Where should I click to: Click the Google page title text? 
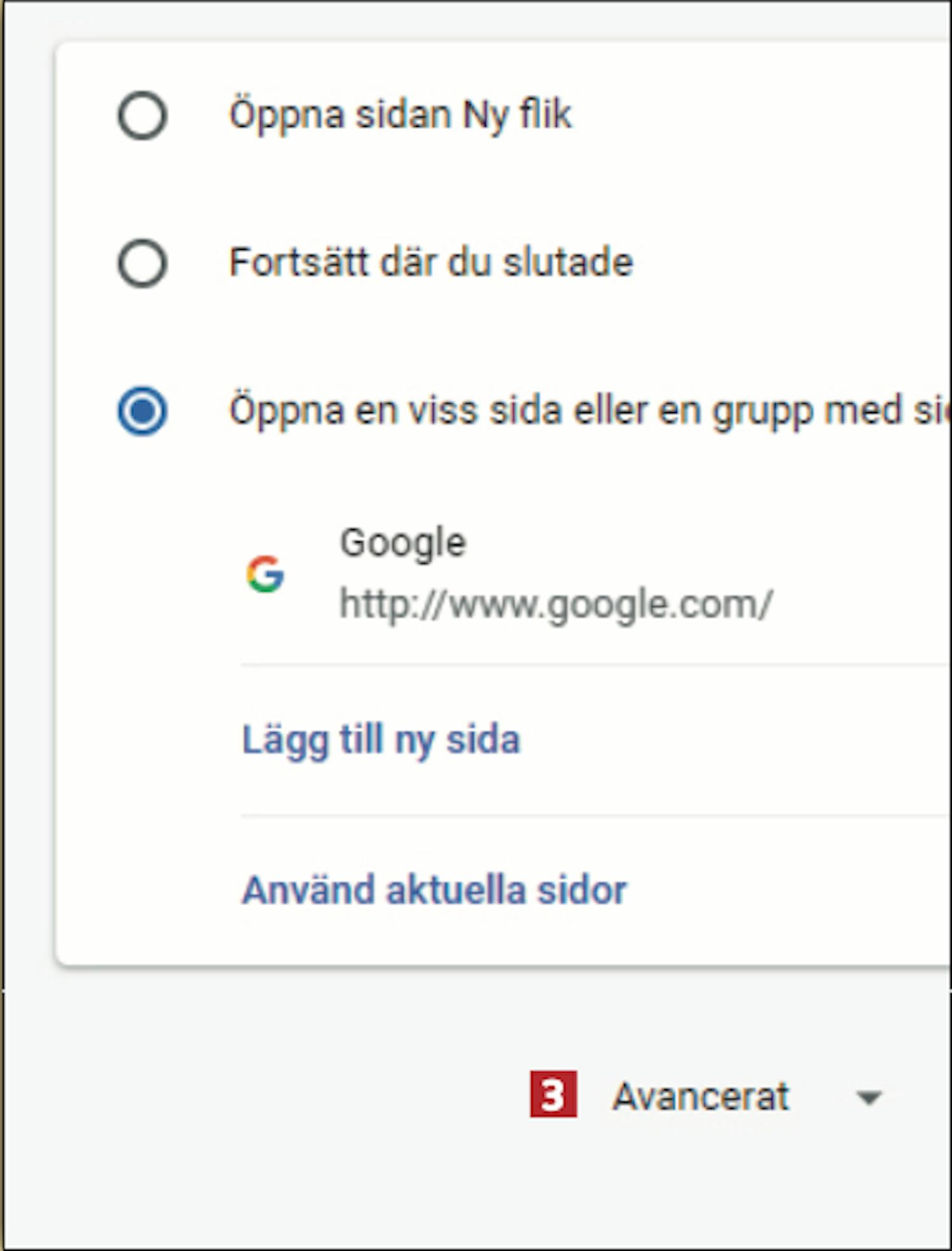tap(403, 543)
